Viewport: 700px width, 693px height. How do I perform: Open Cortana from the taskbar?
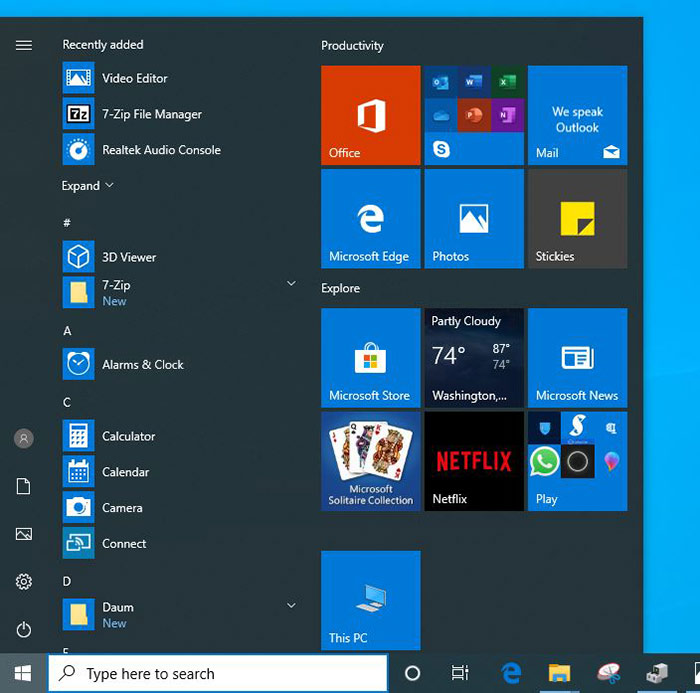point(412,673)
